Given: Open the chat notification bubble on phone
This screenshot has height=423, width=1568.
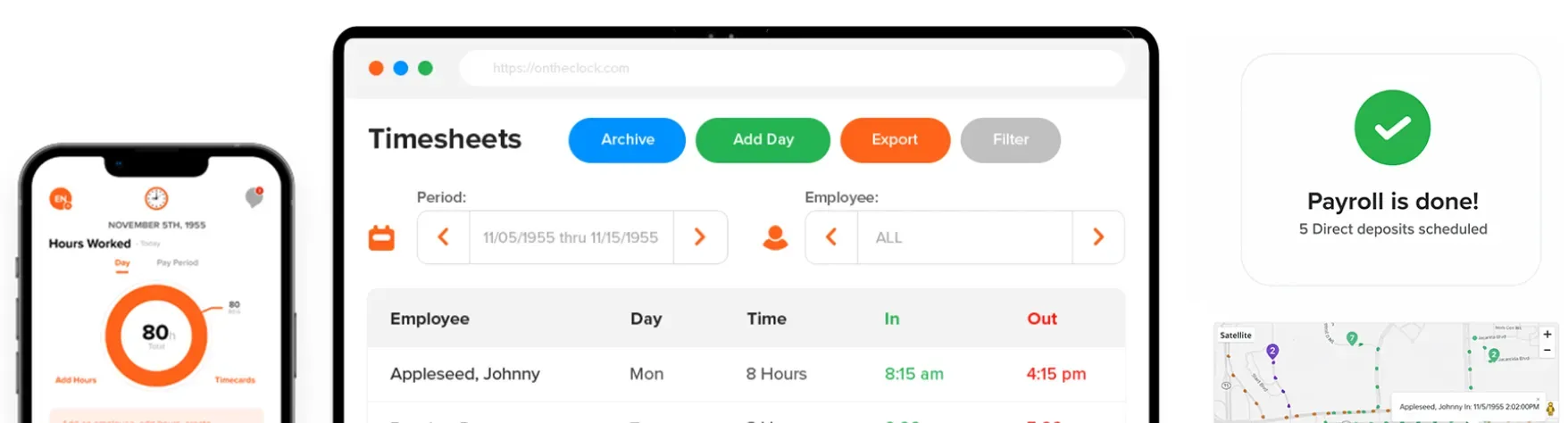Looking at the screenshot, I should [254, 197].
